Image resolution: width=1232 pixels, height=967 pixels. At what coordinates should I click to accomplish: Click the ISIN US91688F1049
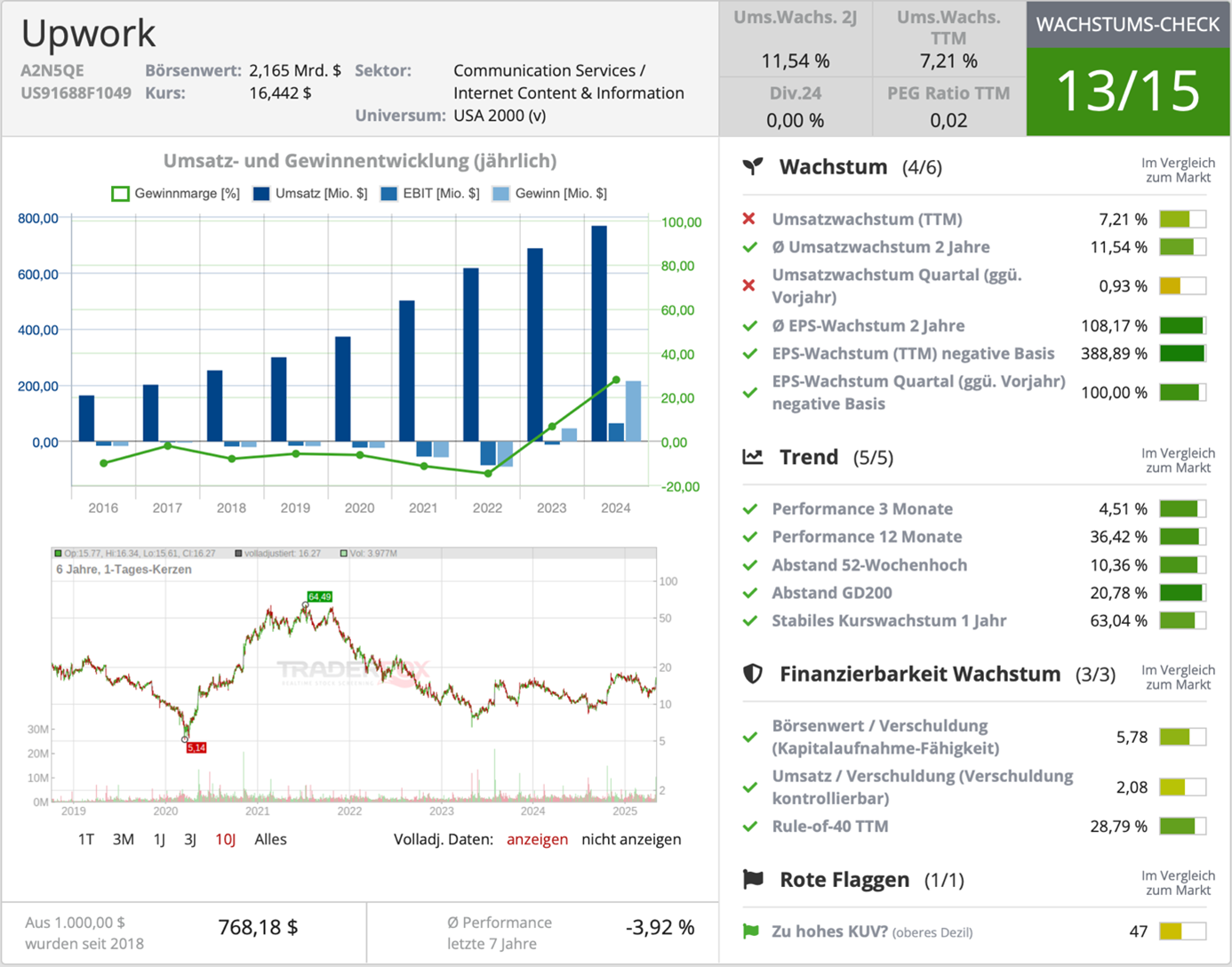point(76,92)
